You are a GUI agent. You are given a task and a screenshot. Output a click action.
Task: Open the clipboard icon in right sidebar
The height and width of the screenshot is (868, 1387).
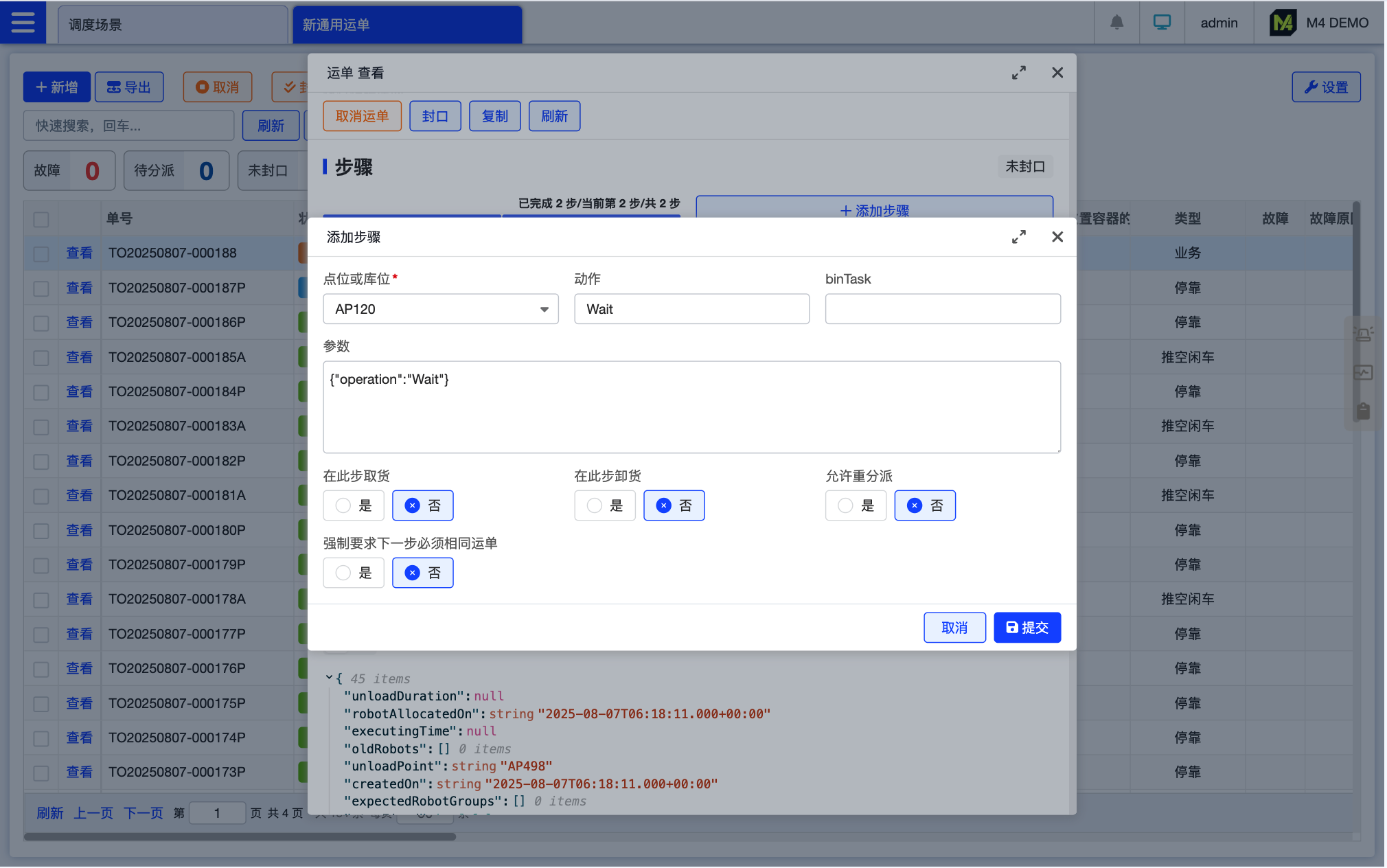tap(1363, 411)
